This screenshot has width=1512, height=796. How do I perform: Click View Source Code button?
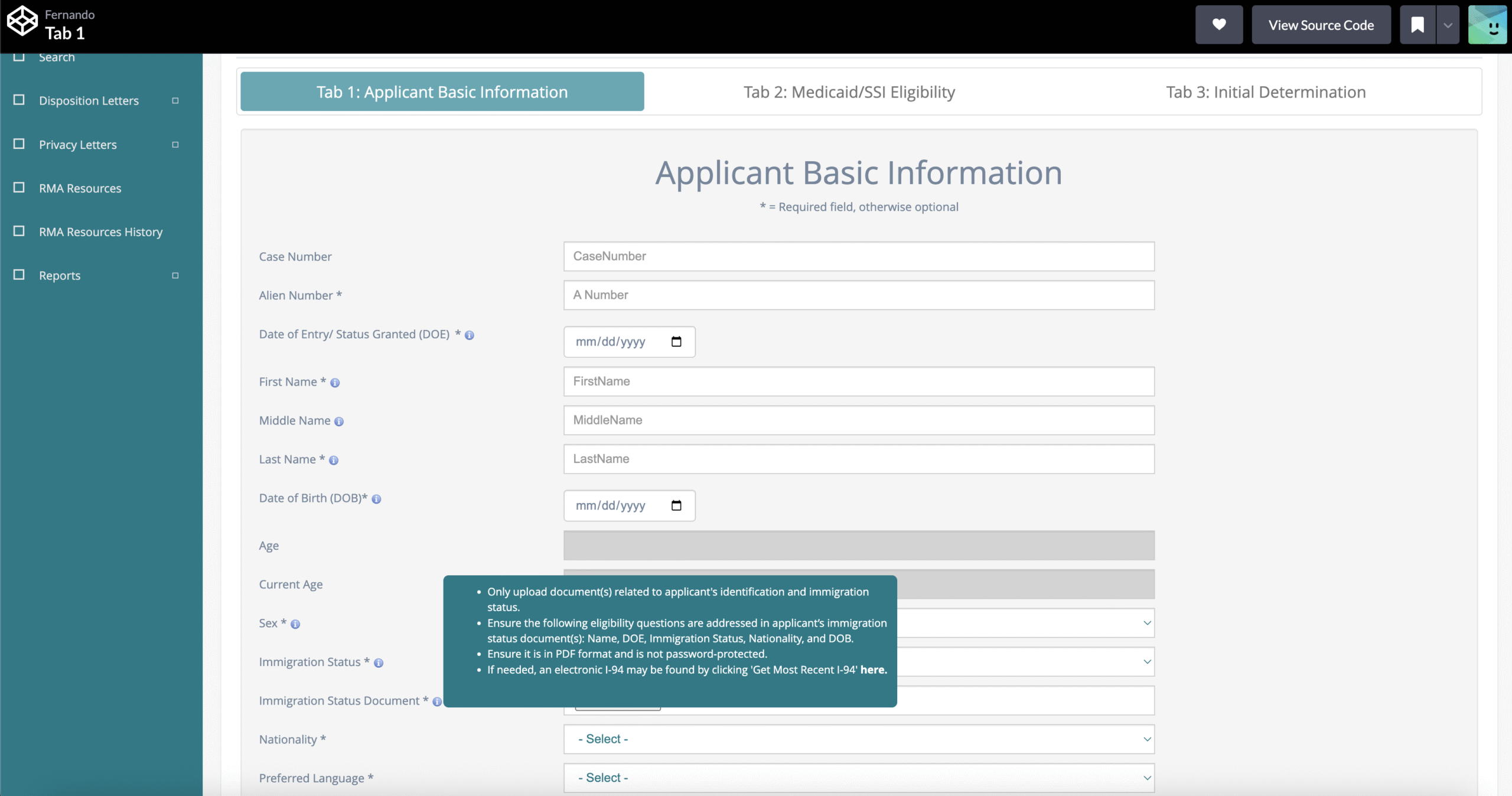coord(1321,25)
